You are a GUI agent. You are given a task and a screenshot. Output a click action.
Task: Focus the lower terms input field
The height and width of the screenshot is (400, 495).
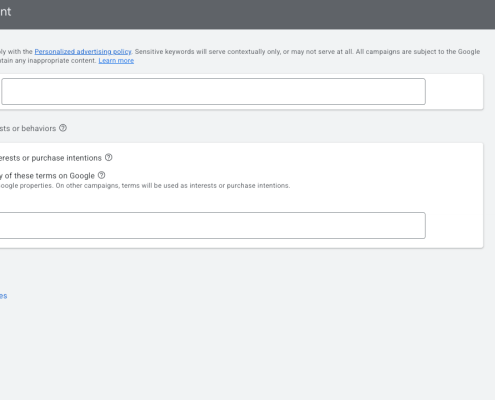point(213,225)
